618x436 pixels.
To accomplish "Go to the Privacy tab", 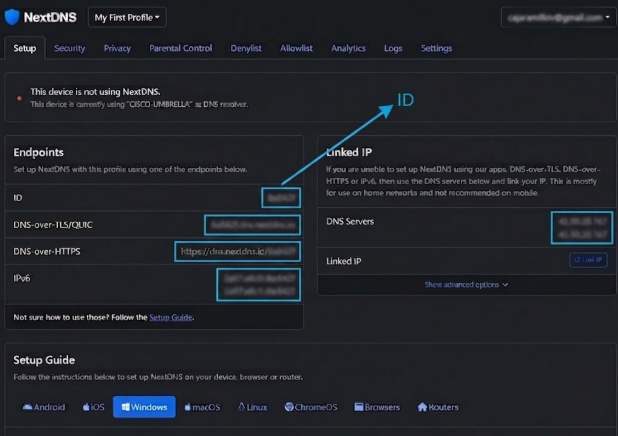I will pos(117,48).
